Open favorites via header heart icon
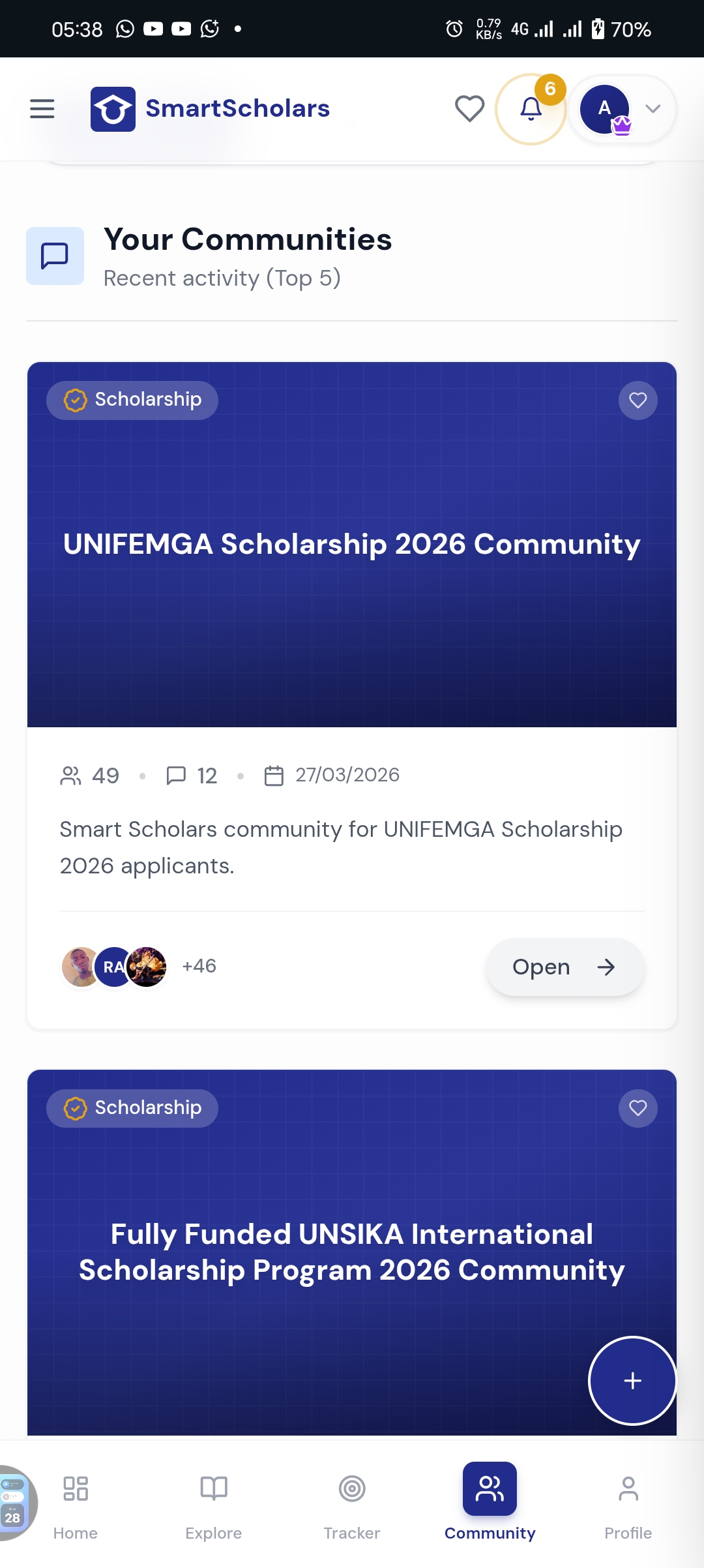Image resolution: width=704 pixels, height=1568 pixels. (x=469, y=108)
